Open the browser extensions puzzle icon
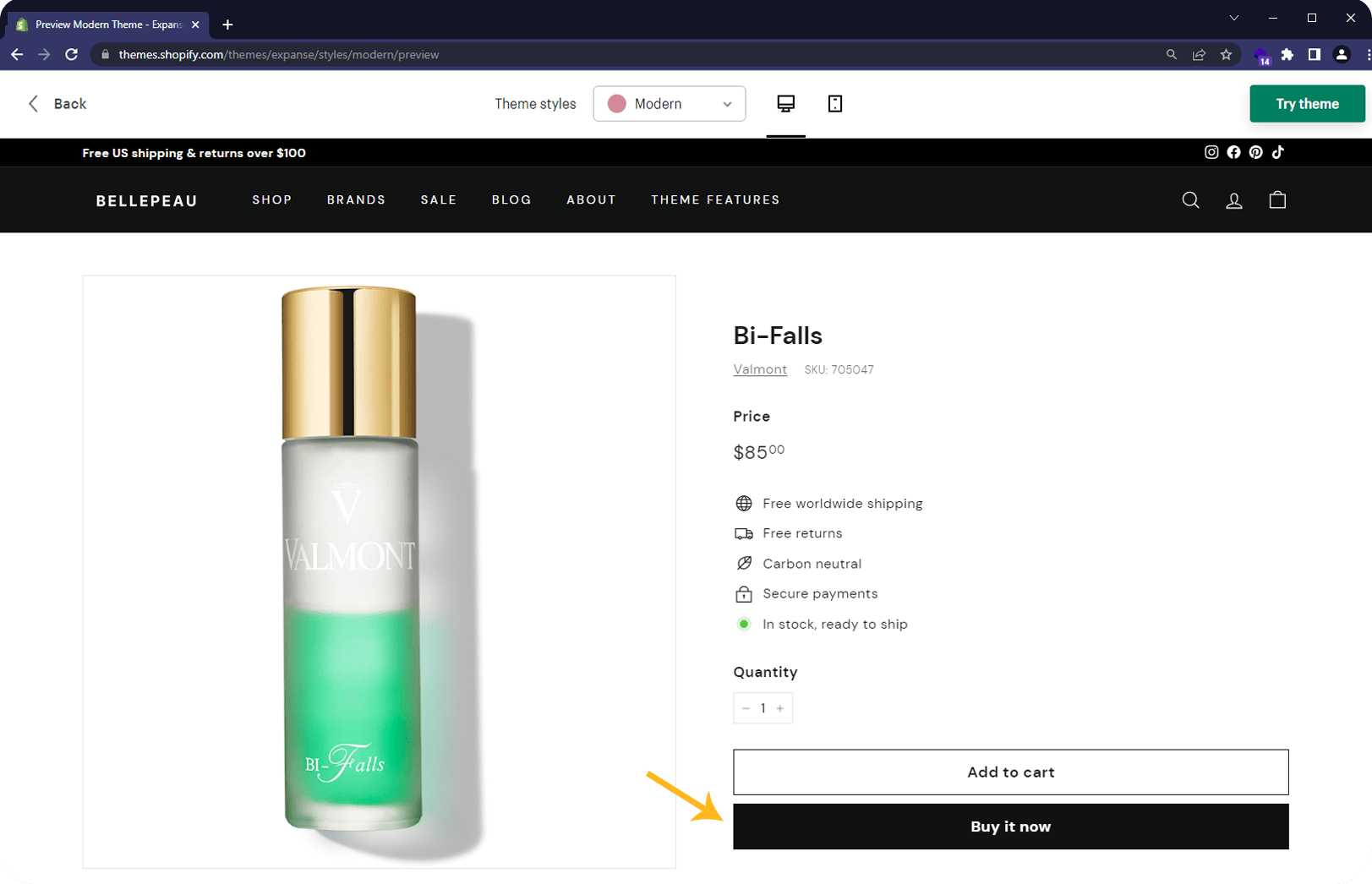This screenshot has height=884, width=1372. tap(1287, 54)
